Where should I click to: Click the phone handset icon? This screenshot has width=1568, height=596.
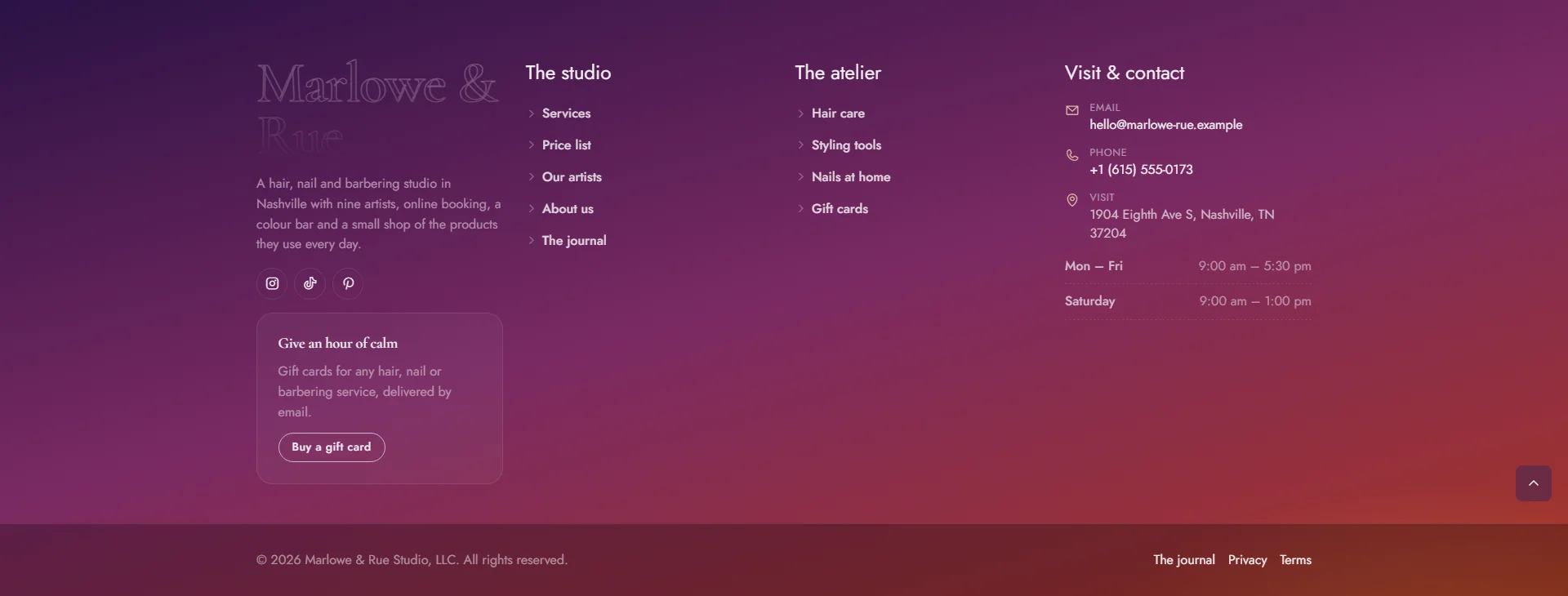click(1072, 155)
